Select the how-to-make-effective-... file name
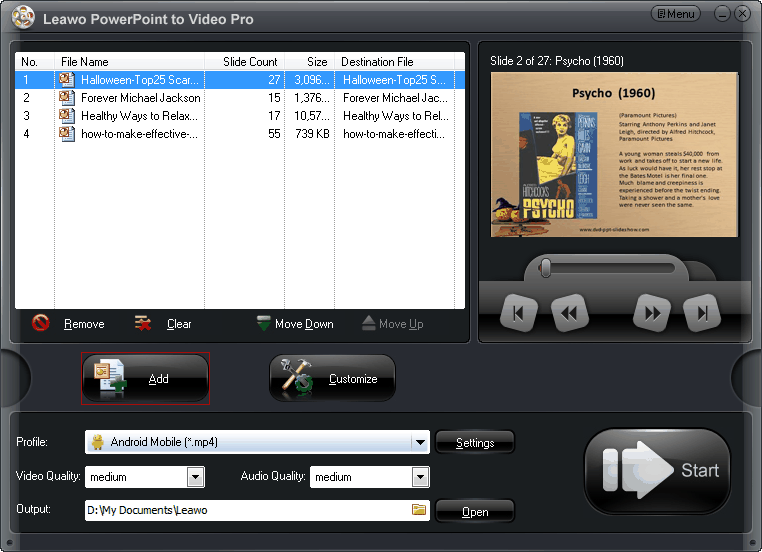 coord(139,134)
